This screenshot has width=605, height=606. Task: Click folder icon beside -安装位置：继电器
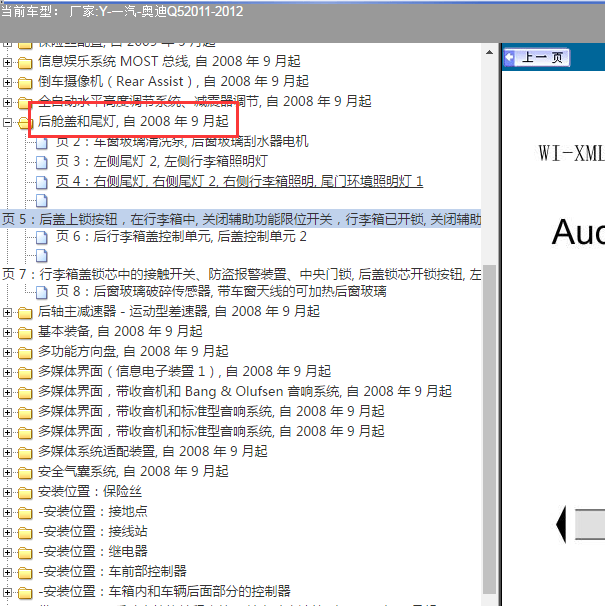25,552
